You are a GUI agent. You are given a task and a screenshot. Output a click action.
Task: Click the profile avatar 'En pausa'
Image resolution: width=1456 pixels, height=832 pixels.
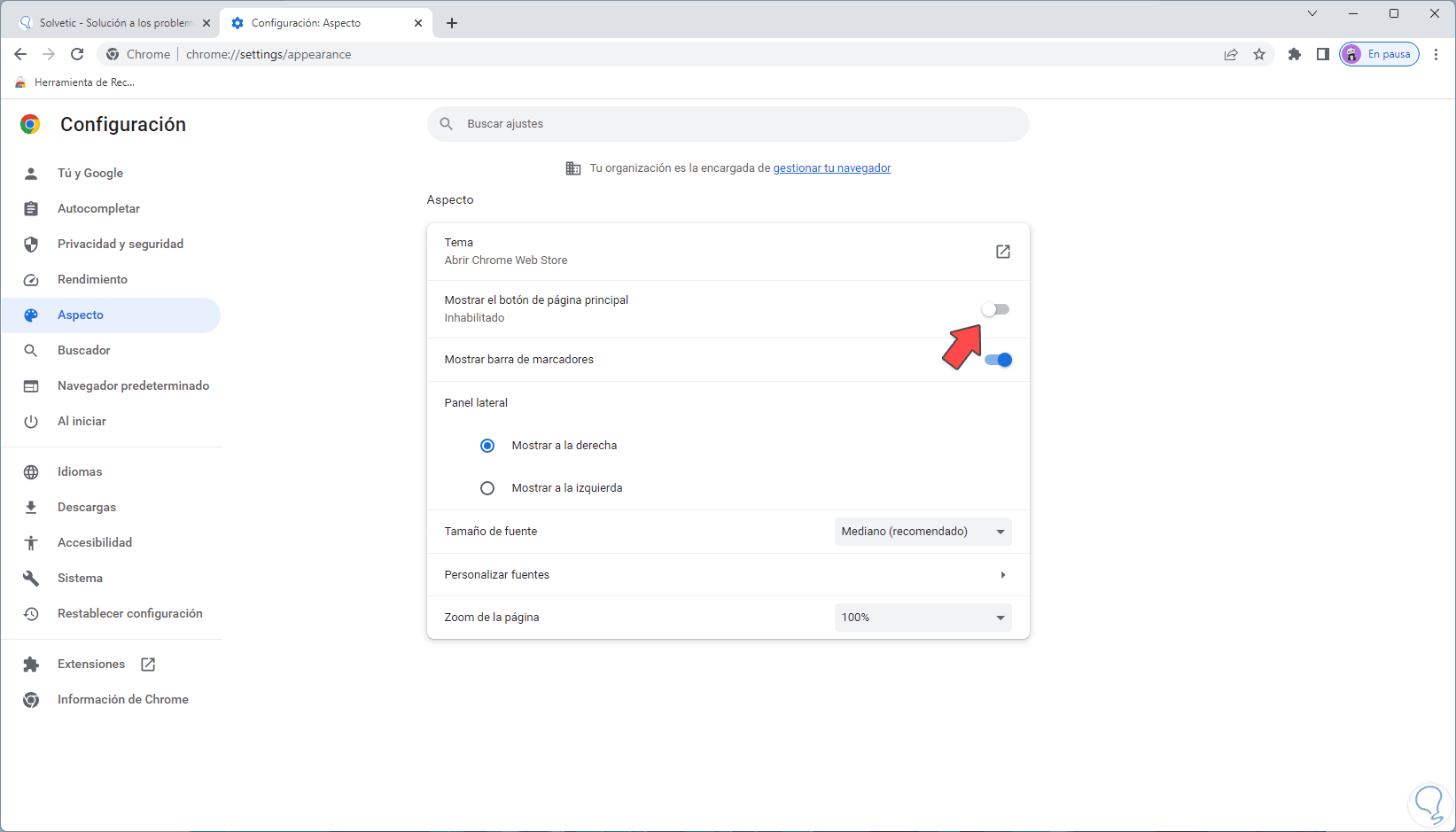(x=1379, y=54)
